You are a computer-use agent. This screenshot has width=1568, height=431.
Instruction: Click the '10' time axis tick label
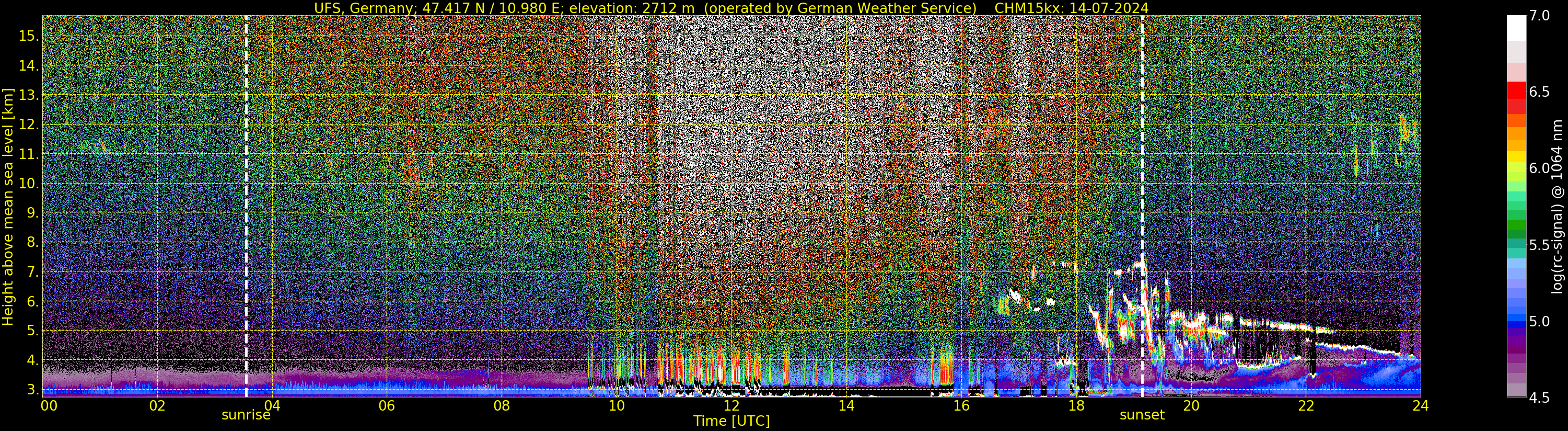tap(617, 405)
